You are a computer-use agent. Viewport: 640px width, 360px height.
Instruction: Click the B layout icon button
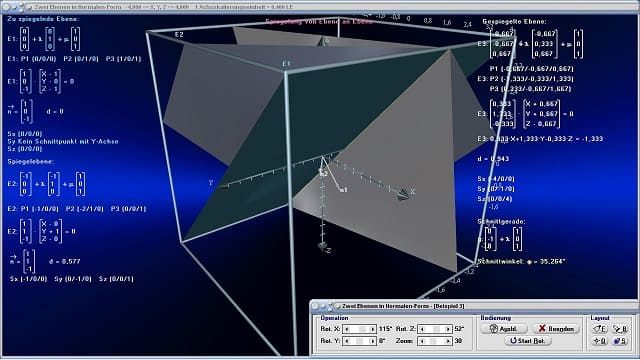coord(620,329)
